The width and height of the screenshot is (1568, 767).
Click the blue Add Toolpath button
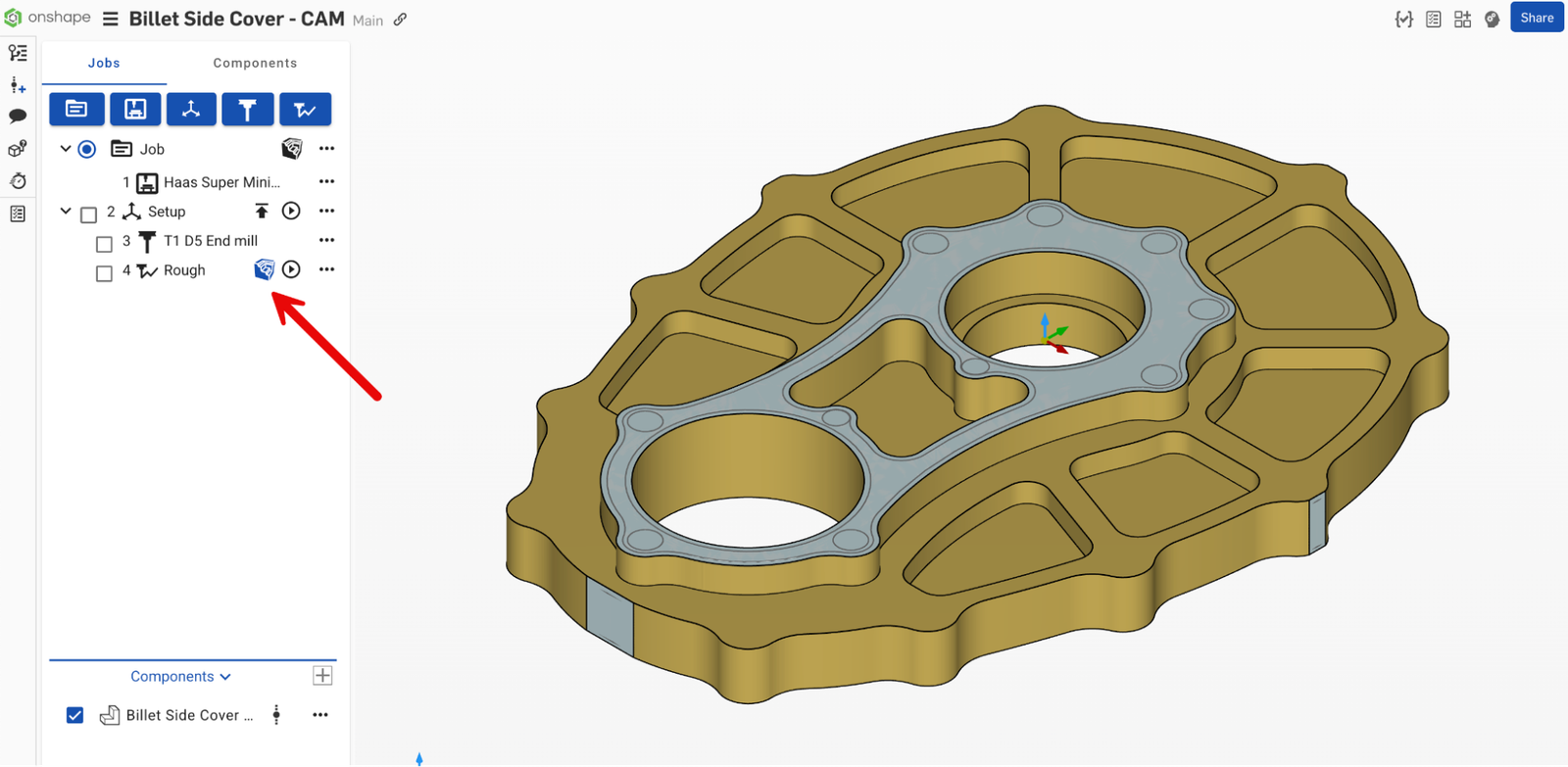[x=305, y=109]
